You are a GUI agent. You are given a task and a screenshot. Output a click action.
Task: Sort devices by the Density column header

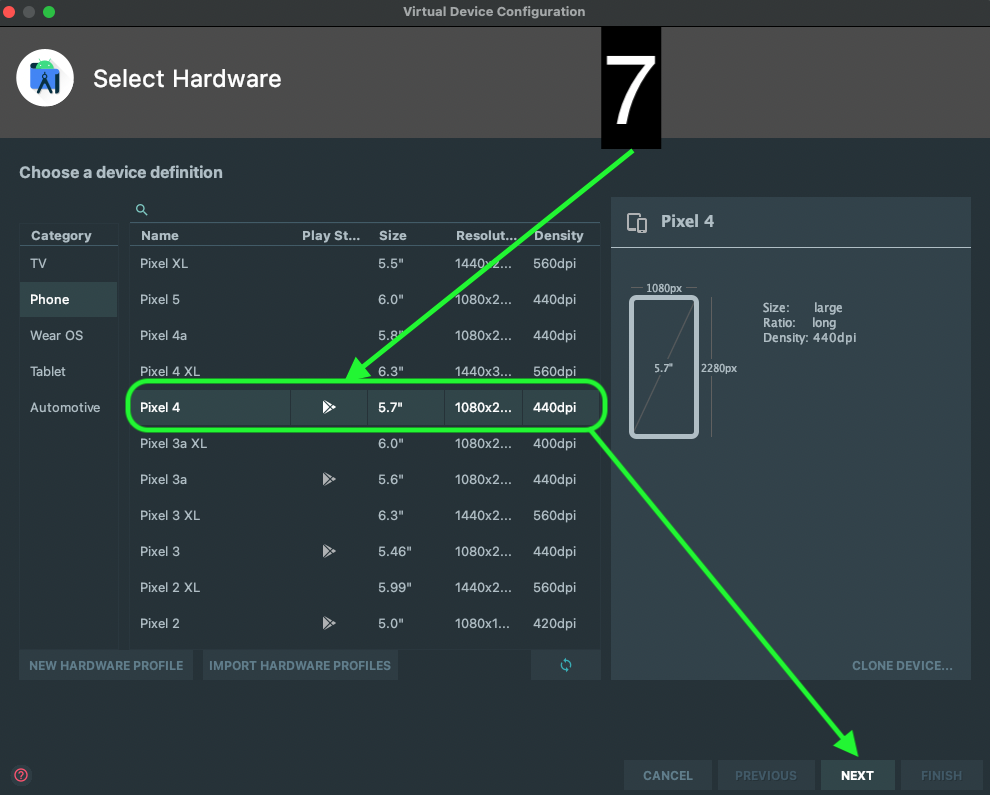pos(559,236)
